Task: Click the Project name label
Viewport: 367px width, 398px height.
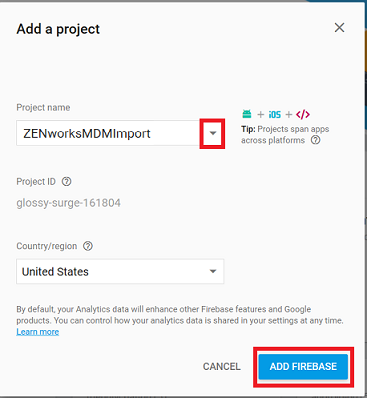Action: [x=43, y=107]
